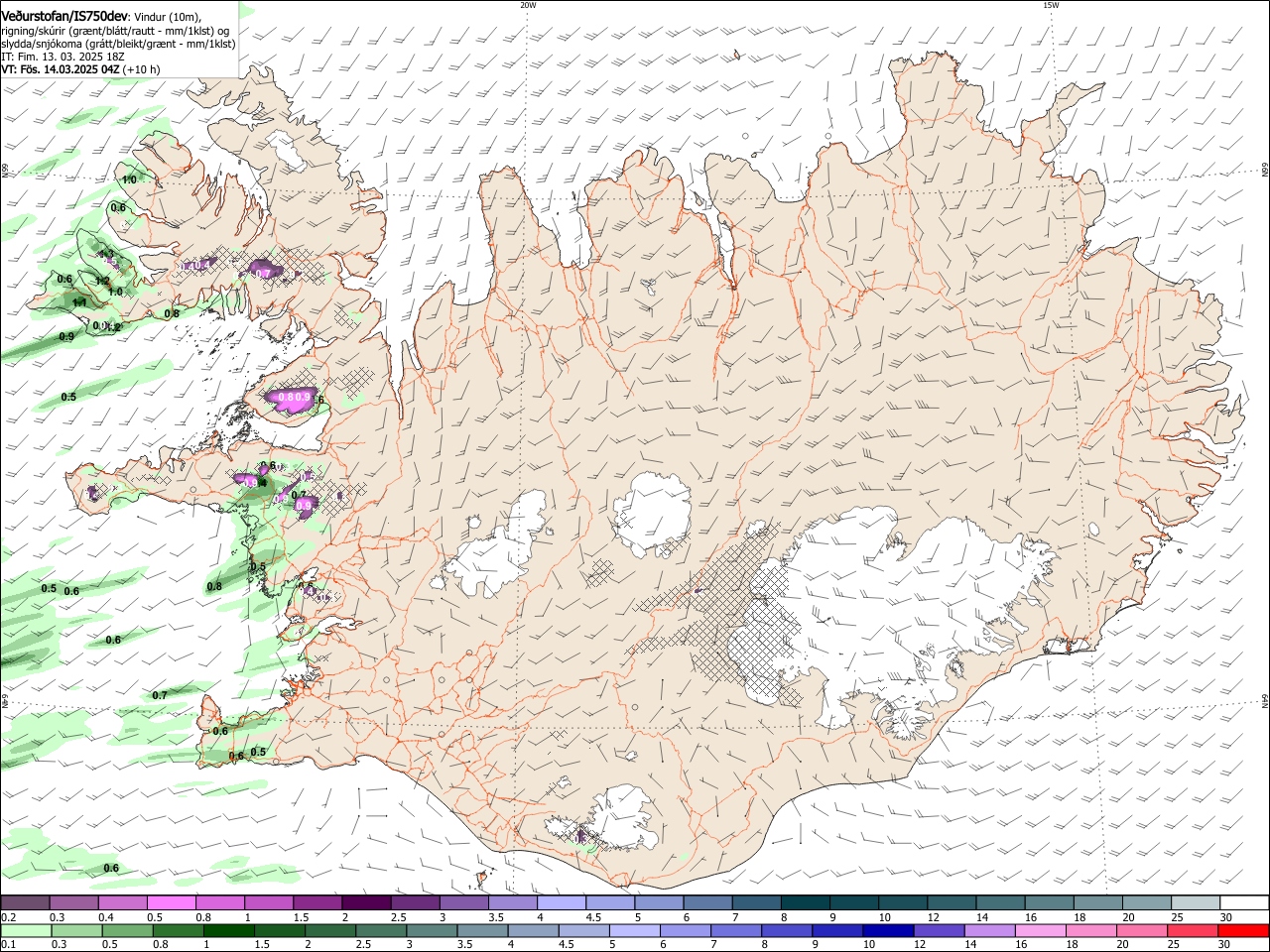1270x952 pixels.
Task: Click the '20W' longitude label
Action: click(528, 4)
